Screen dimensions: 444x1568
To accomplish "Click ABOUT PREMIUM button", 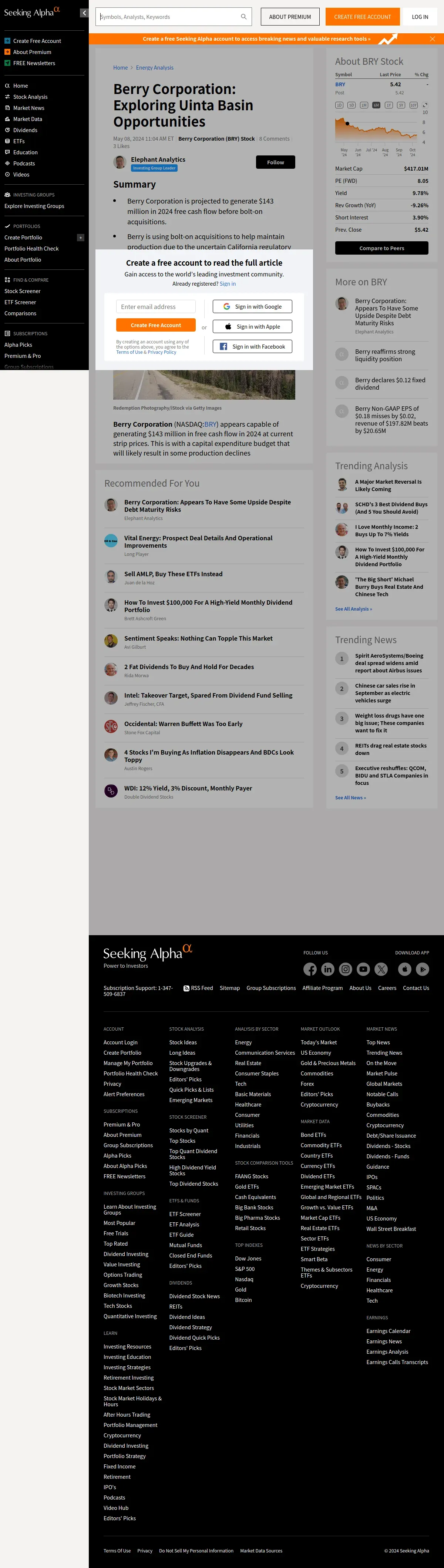I will click(x=290, y=17).
